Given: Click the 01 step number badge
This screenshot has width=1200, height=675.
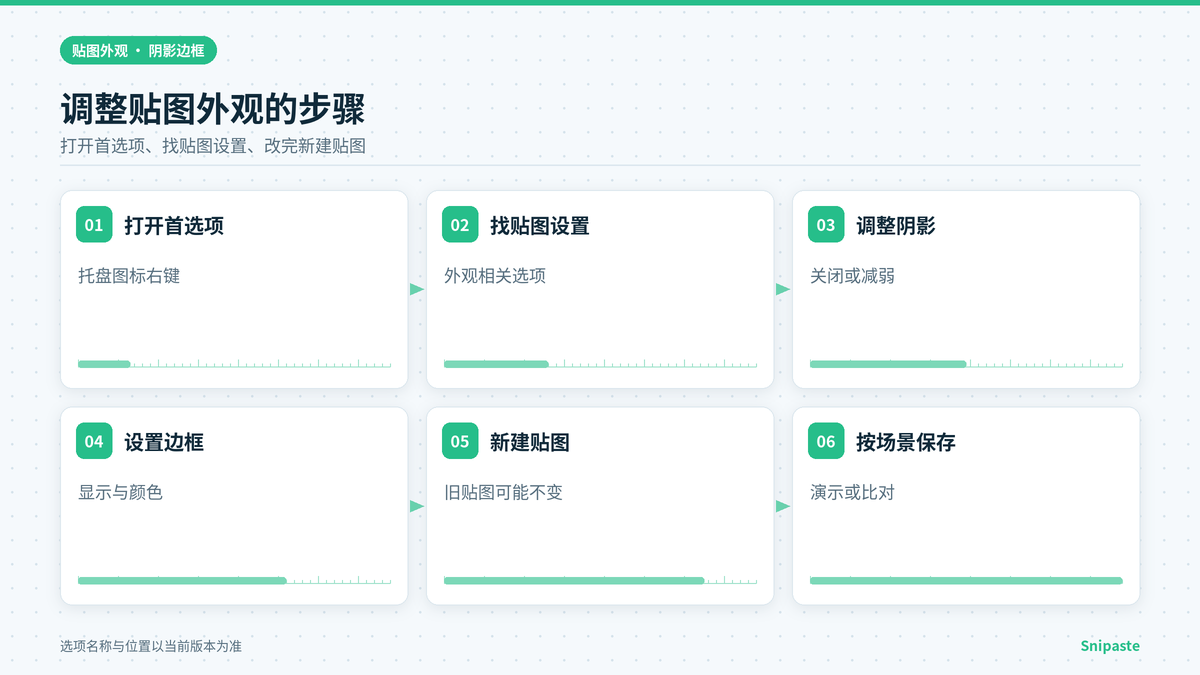Looking at the screenshot, I should click(94, 225).
